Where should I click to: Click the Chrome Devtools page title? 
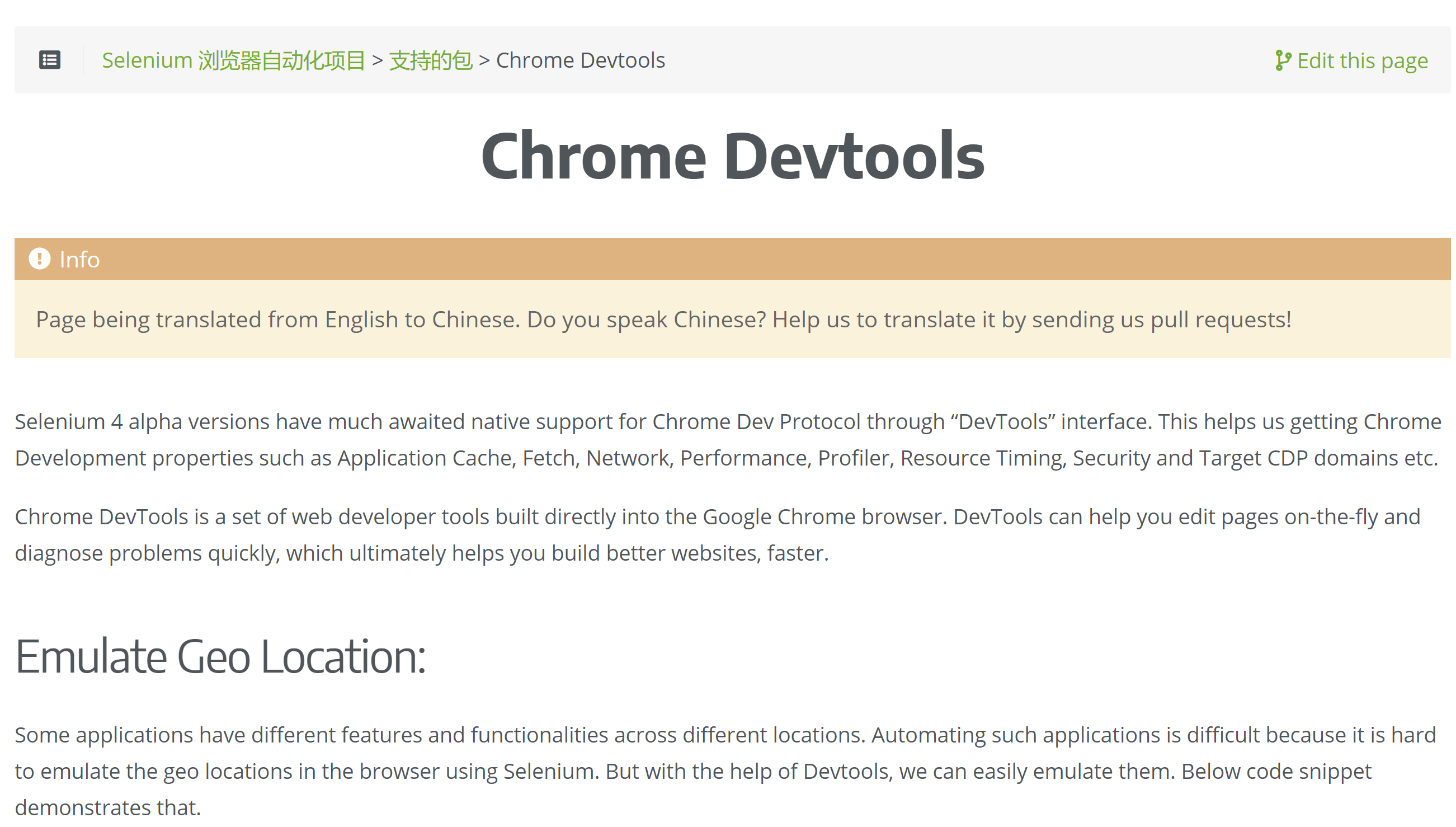(x=732, y=156)
